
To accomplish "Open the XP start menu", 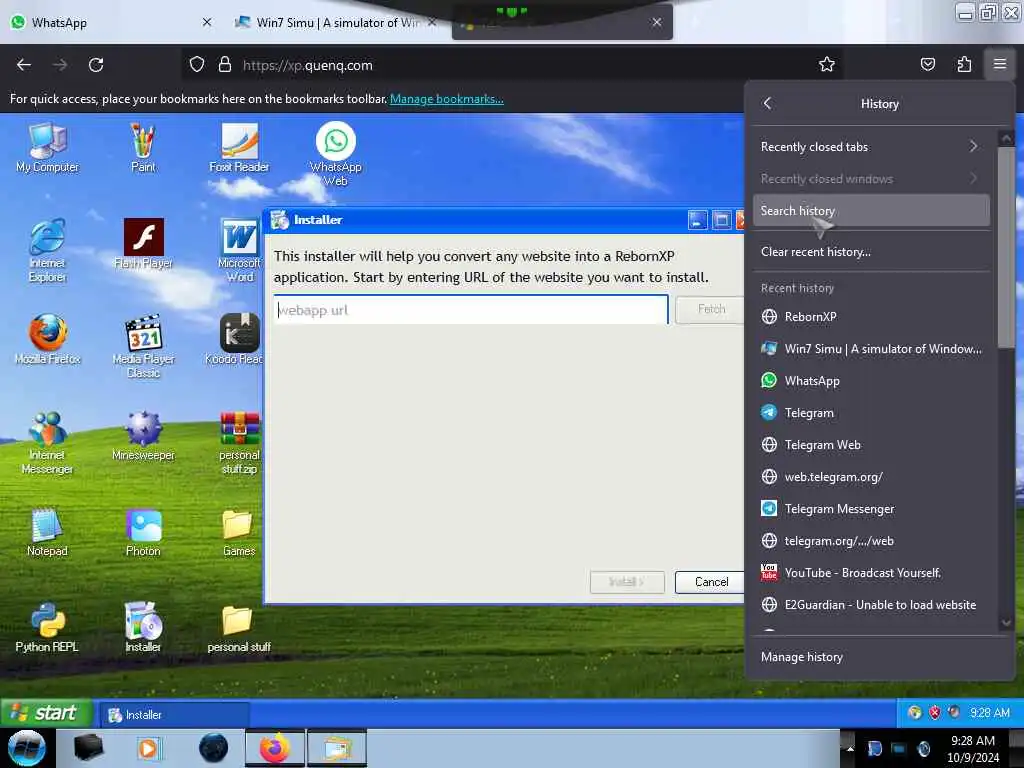I will point(46,712).
